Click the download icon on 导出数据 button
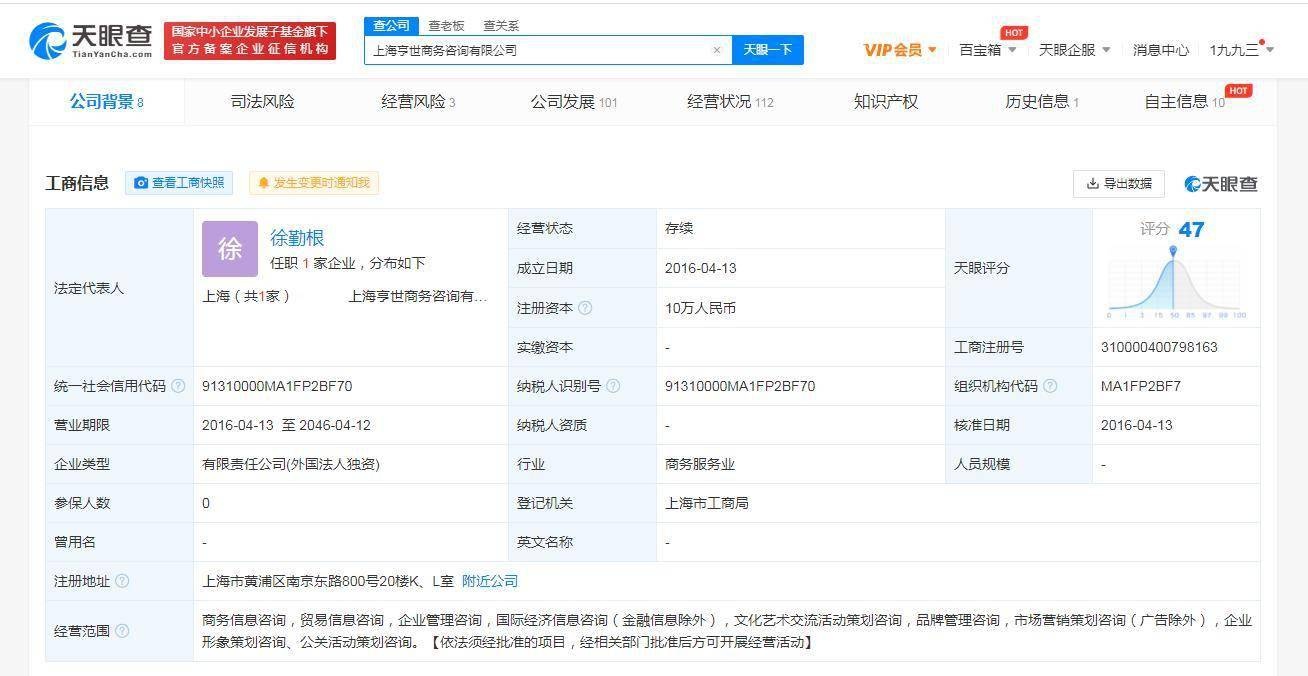 point(1092,184)
